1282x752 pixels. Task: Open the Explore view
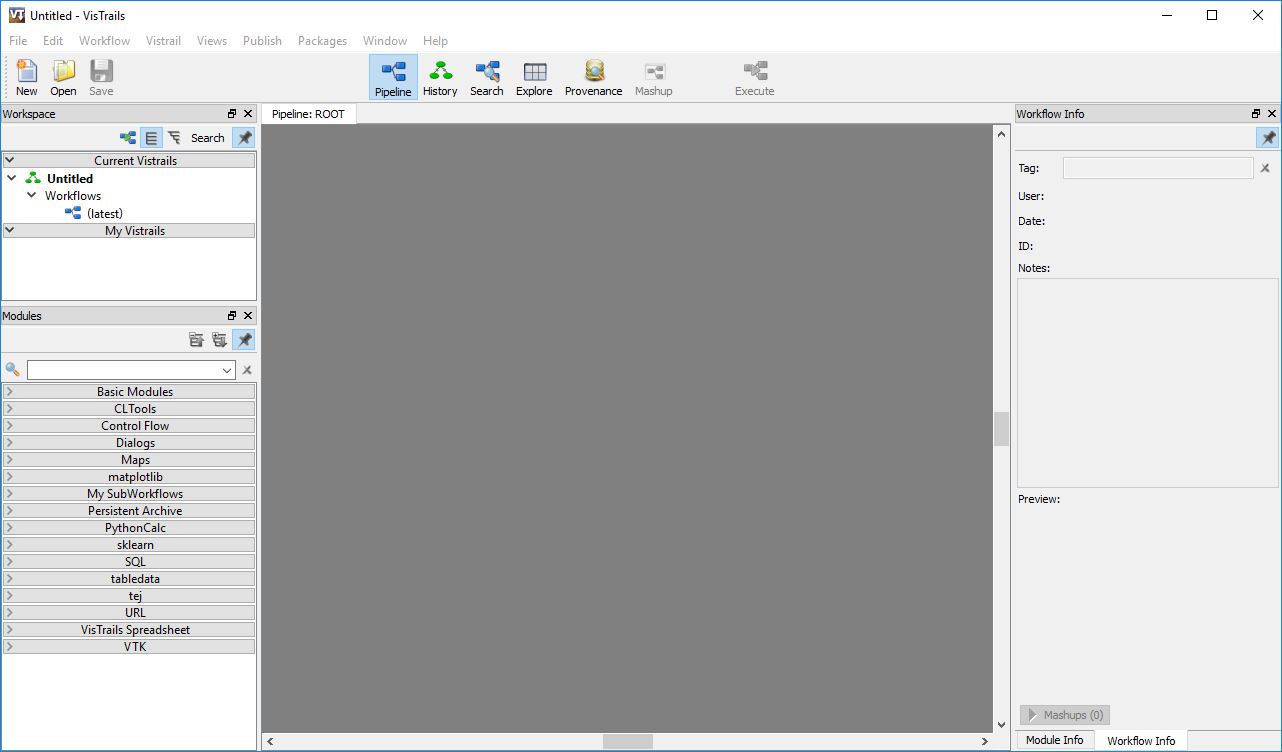(534, 77)
